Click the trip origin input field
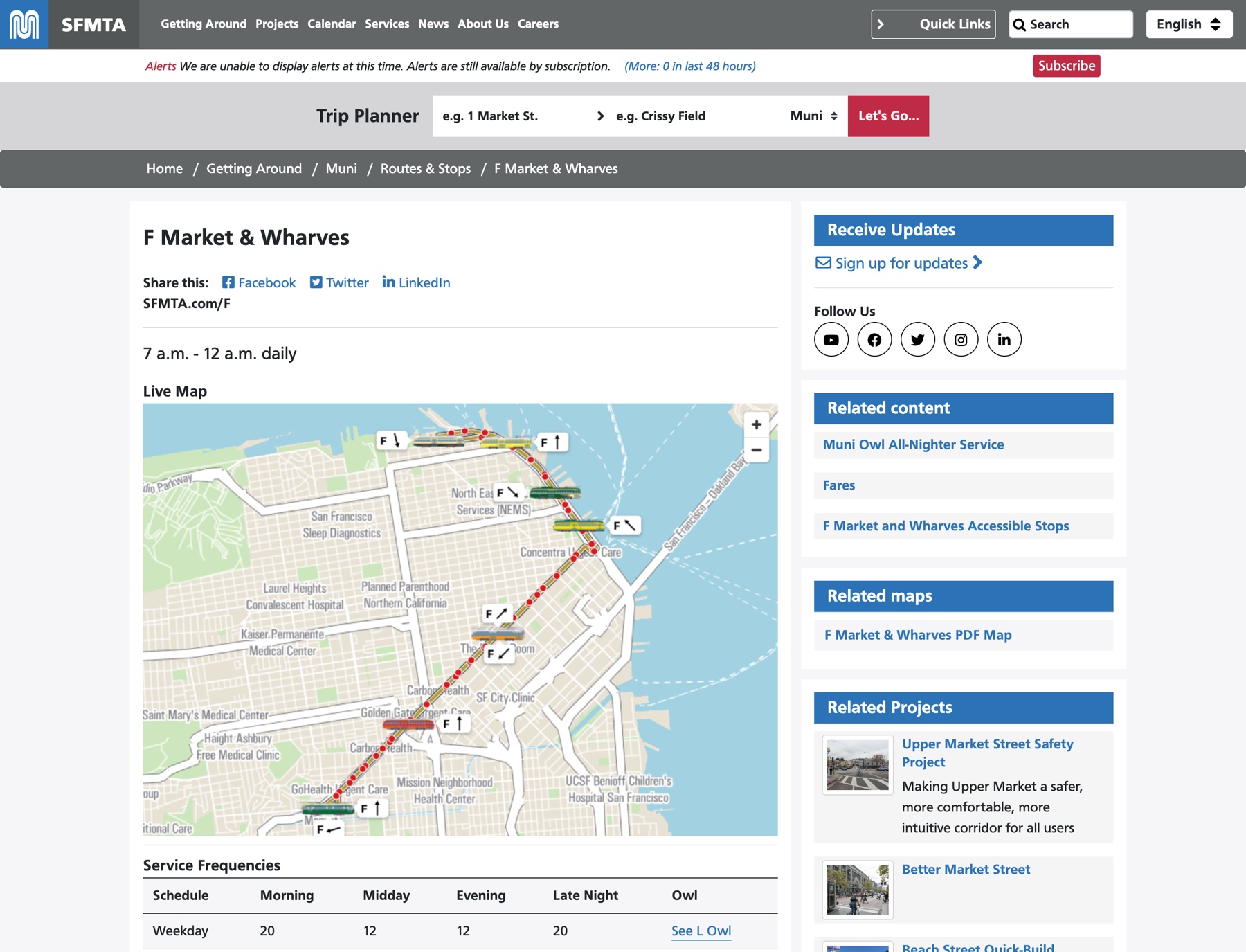 [x=512, y=116]
